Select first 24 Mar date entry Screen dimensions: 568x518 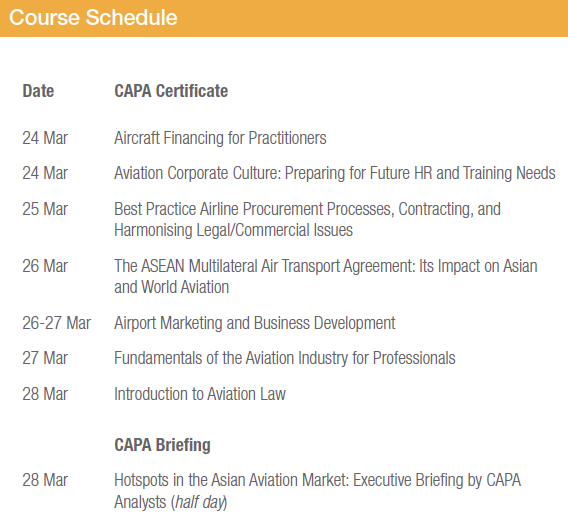click(x=45, y=138)
